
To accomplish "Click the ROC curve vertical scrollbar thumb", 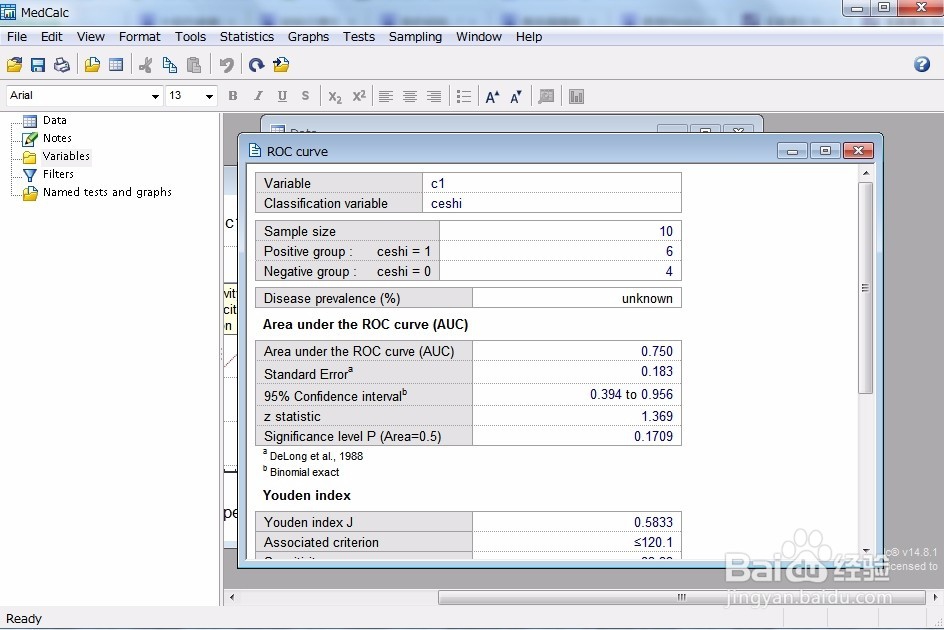I will (866, 288).
